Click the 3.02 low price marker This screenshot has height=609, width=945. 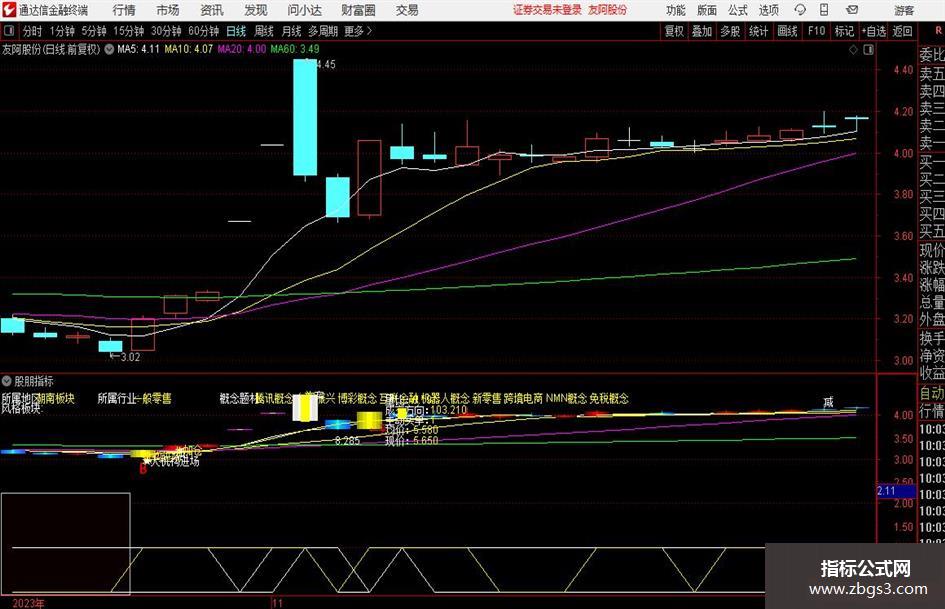point(125,356)
